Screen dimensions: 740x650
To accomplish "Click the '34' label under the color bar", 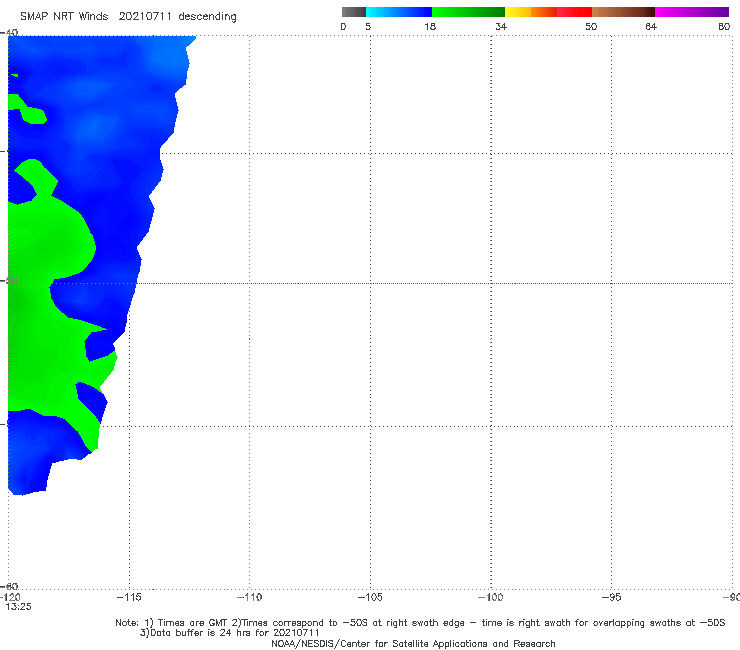I will (x=501, y=27).
